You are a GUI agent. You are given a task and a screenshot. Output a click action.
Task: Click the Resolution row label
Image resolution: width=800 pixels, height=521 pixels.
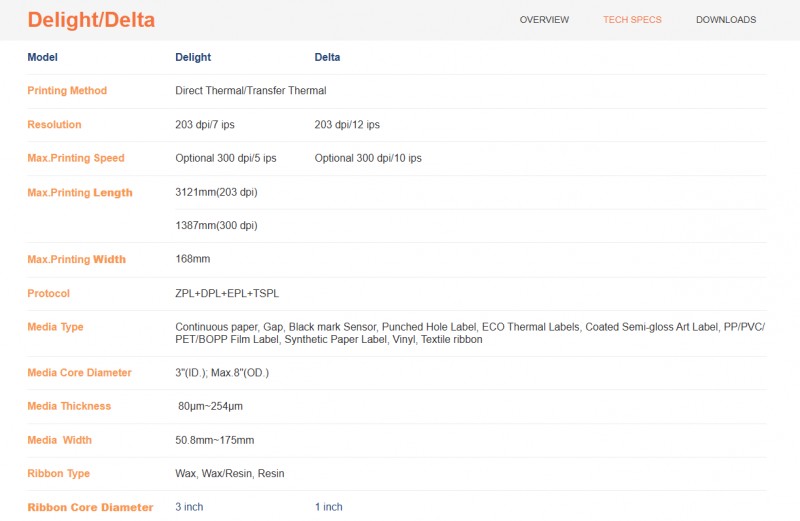click(54, 125)
